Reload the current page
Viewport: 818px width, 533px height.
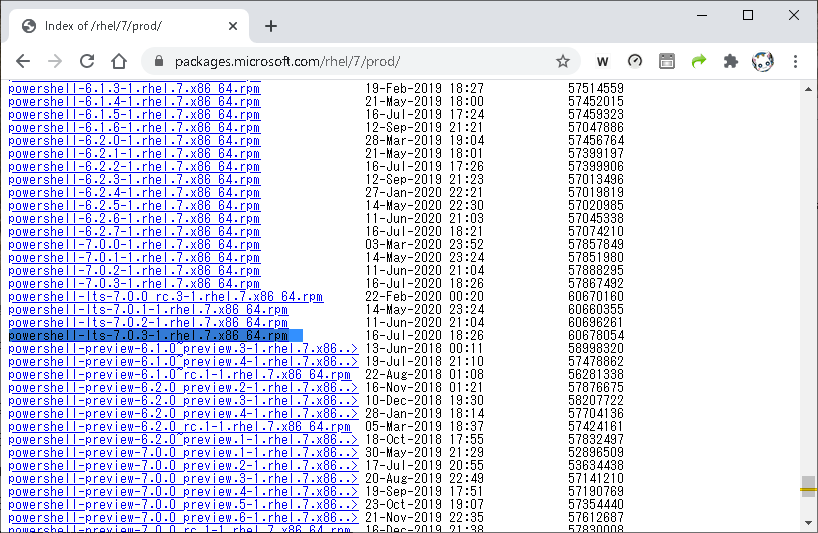tap(87, 62)
